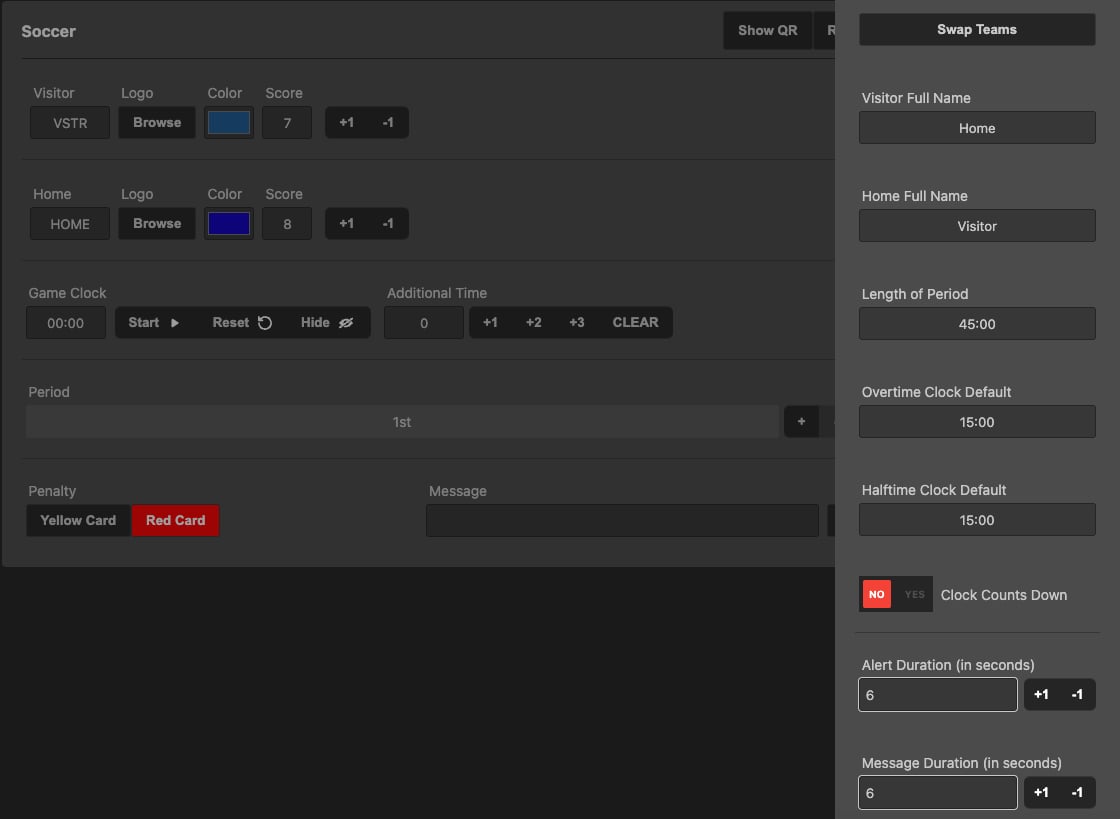
Task: Click the Alert Duration input field
Action: tap(937, 695)
